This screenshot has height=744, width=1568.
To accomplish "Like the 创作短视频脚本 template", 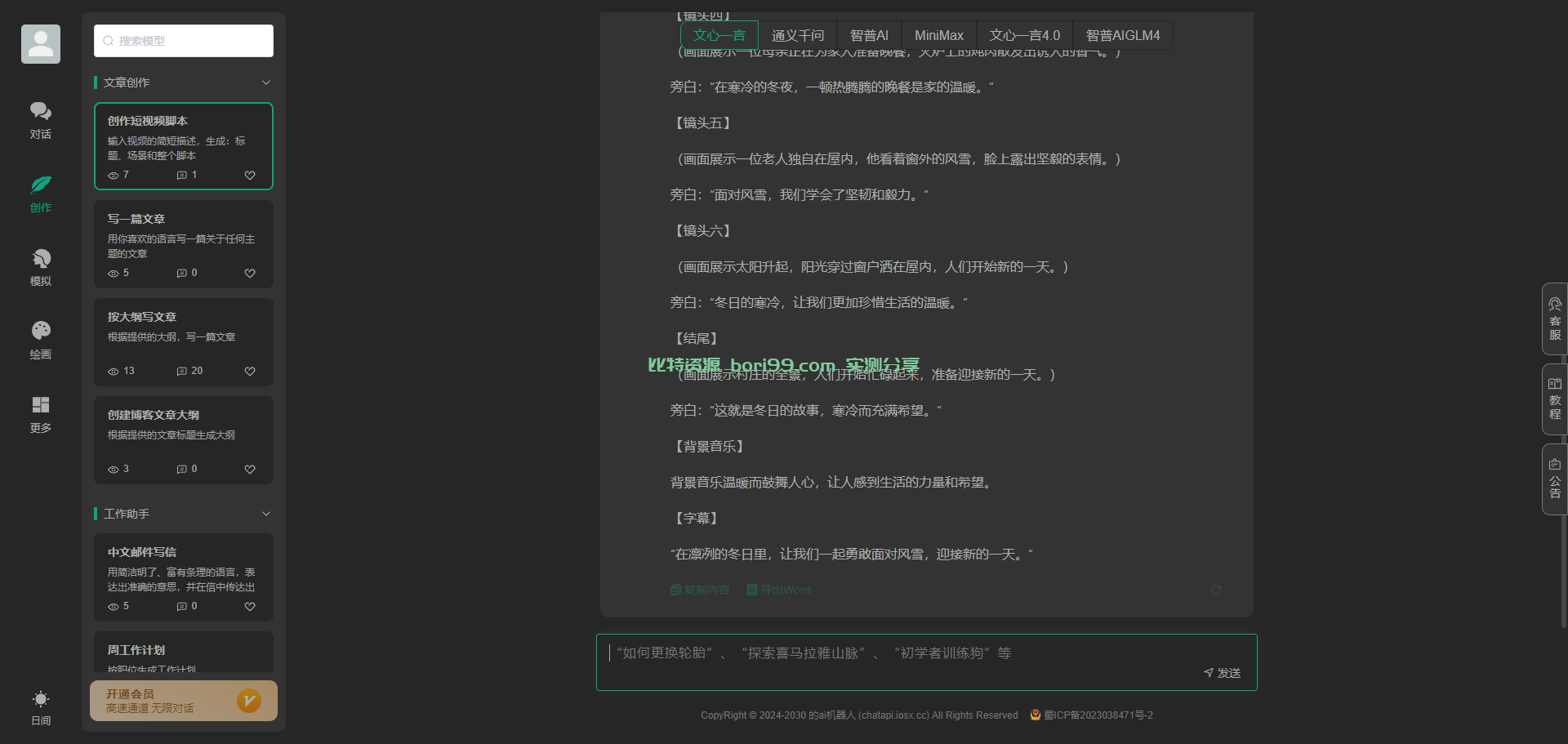I will click(250, 176).
